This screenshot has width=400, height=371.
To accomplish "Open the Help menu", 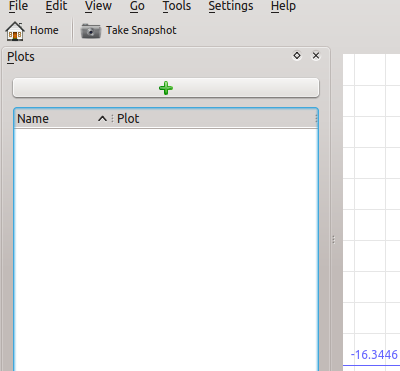I will (x=283, y=6).
